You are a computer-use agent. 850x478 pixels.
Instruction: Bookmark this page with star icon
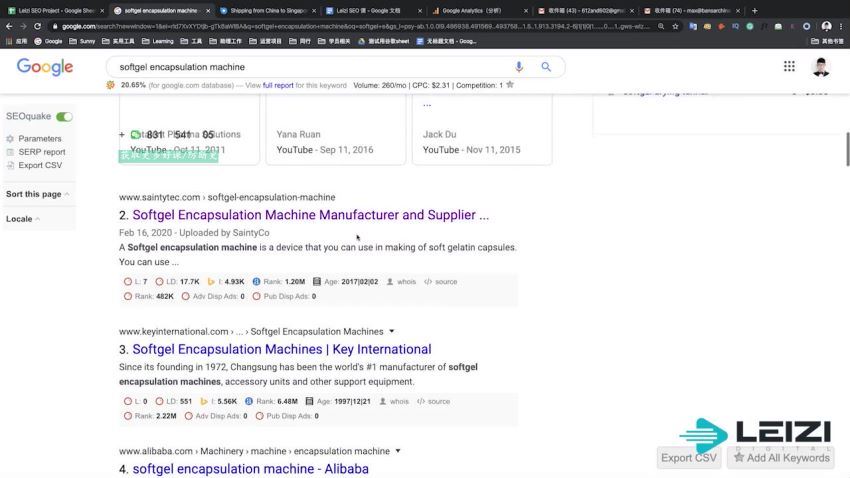click(675, 26)
